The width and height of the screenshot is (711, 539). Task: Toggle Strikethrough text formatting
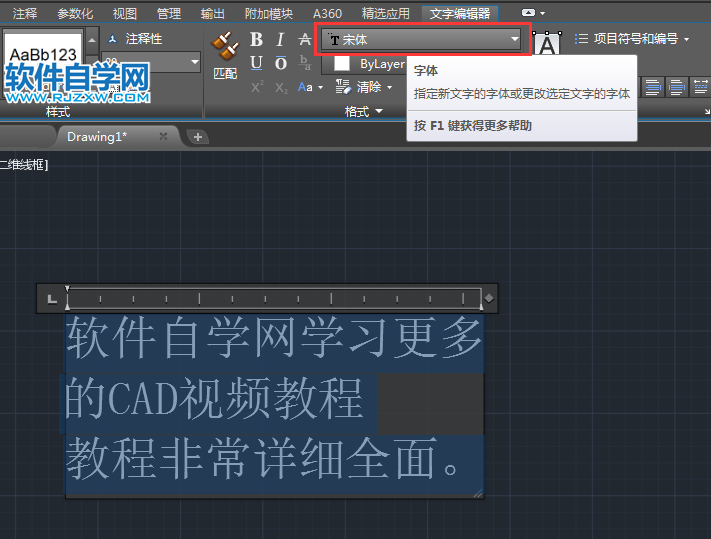point(305,39)
